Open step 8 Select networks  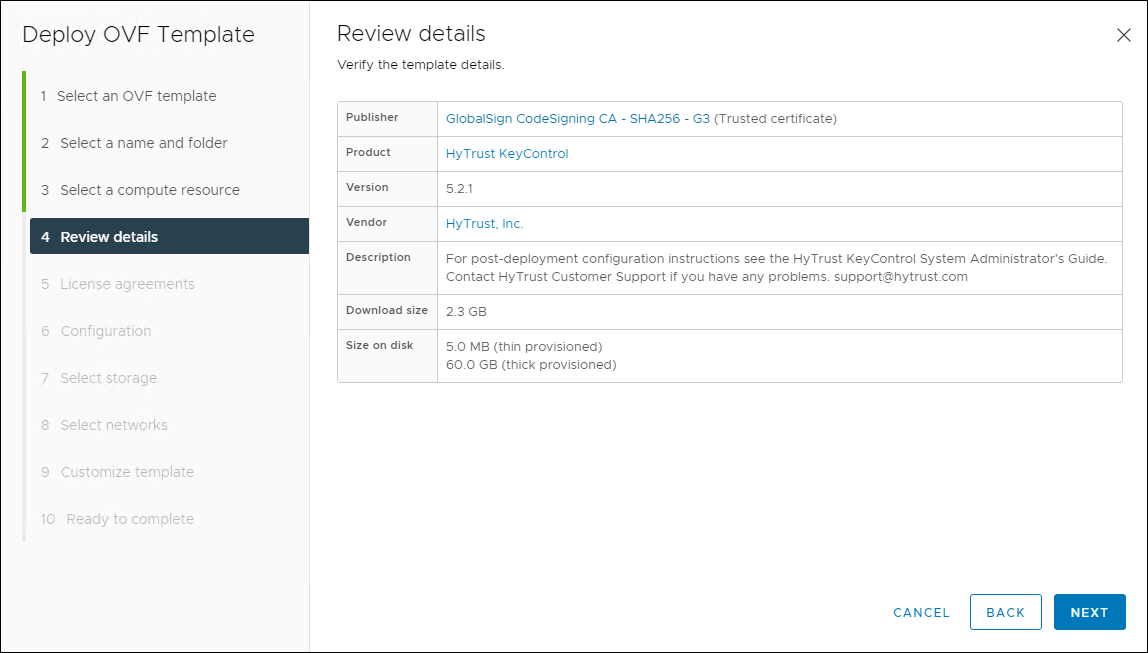(x=105, y=425)
